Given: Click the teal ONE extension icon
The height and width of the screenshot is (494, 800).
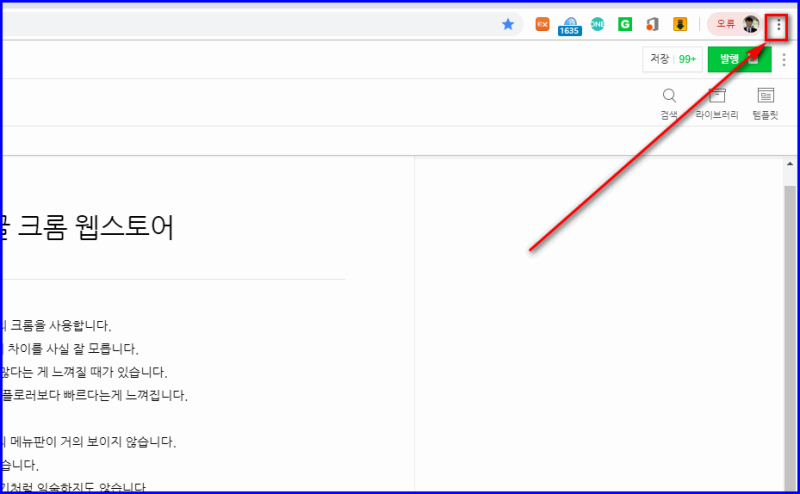Looking at the screenshot, I should point(597,24).
